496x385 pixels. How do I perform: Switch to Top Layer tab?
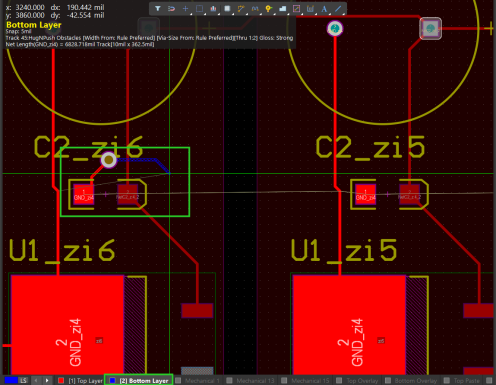(81, 380)
